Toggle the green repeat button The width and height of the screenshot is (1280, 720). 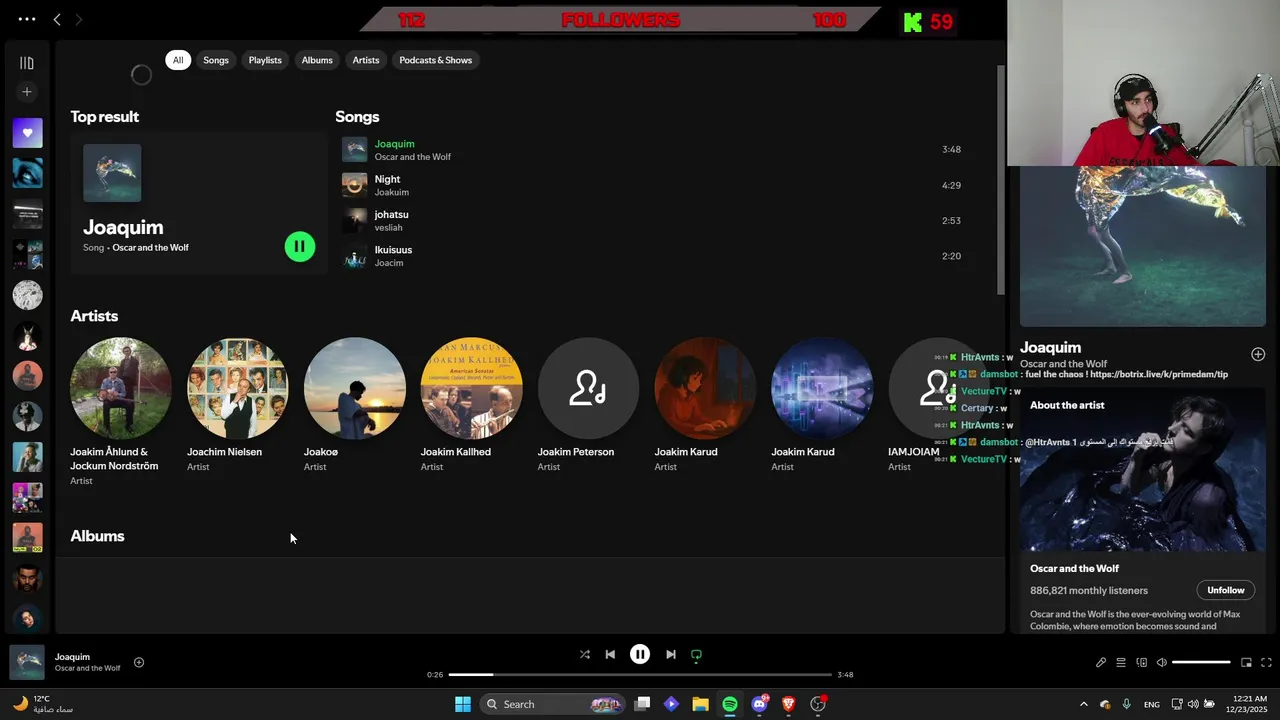[x=696, y=655]
